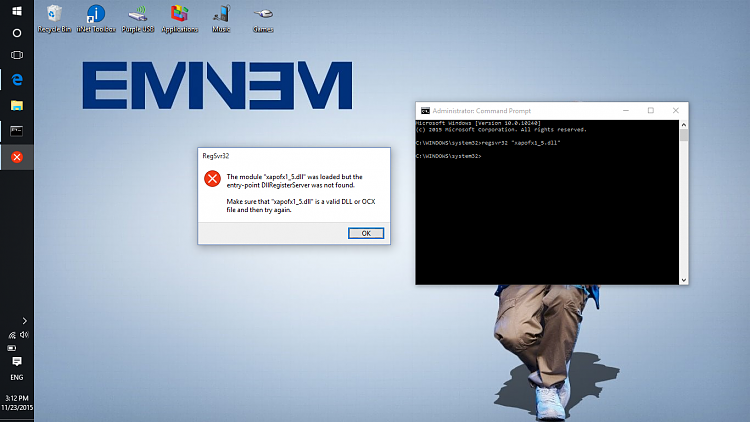This screenshot has width=750, height=422.
Task: Click Command Prompt scroll up arrow
Action: [684, 124]
